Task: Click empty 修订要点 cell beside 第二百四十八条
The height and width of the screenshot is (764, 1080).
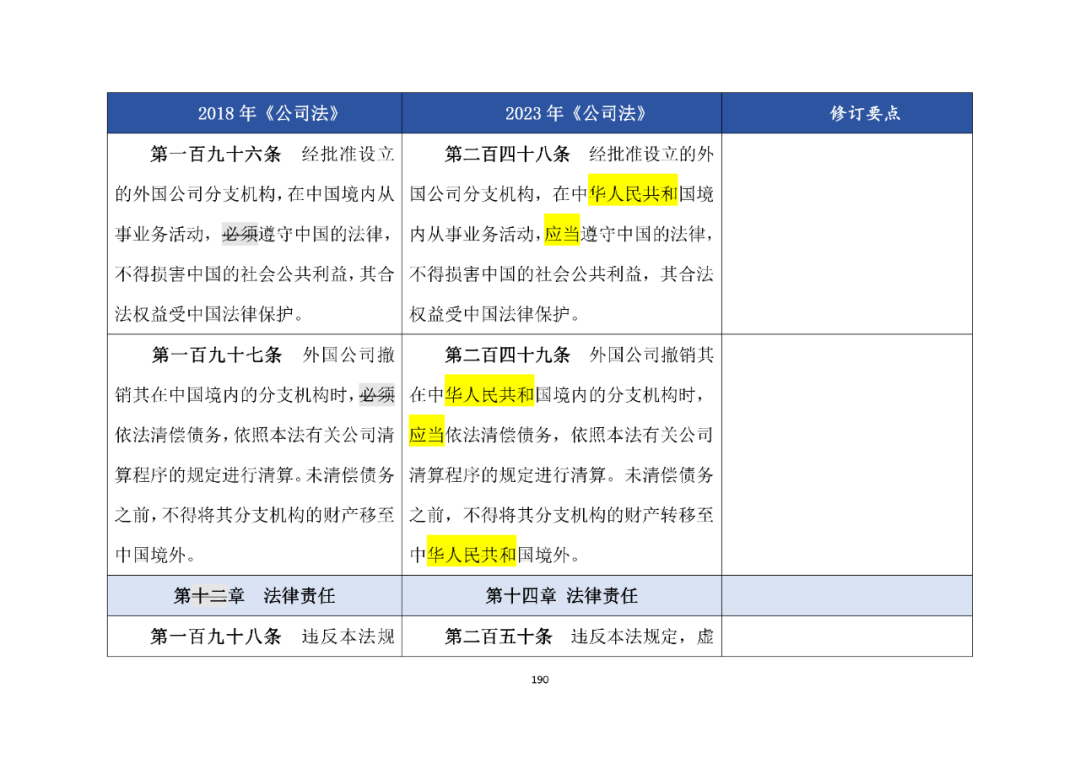Action: 847,234
